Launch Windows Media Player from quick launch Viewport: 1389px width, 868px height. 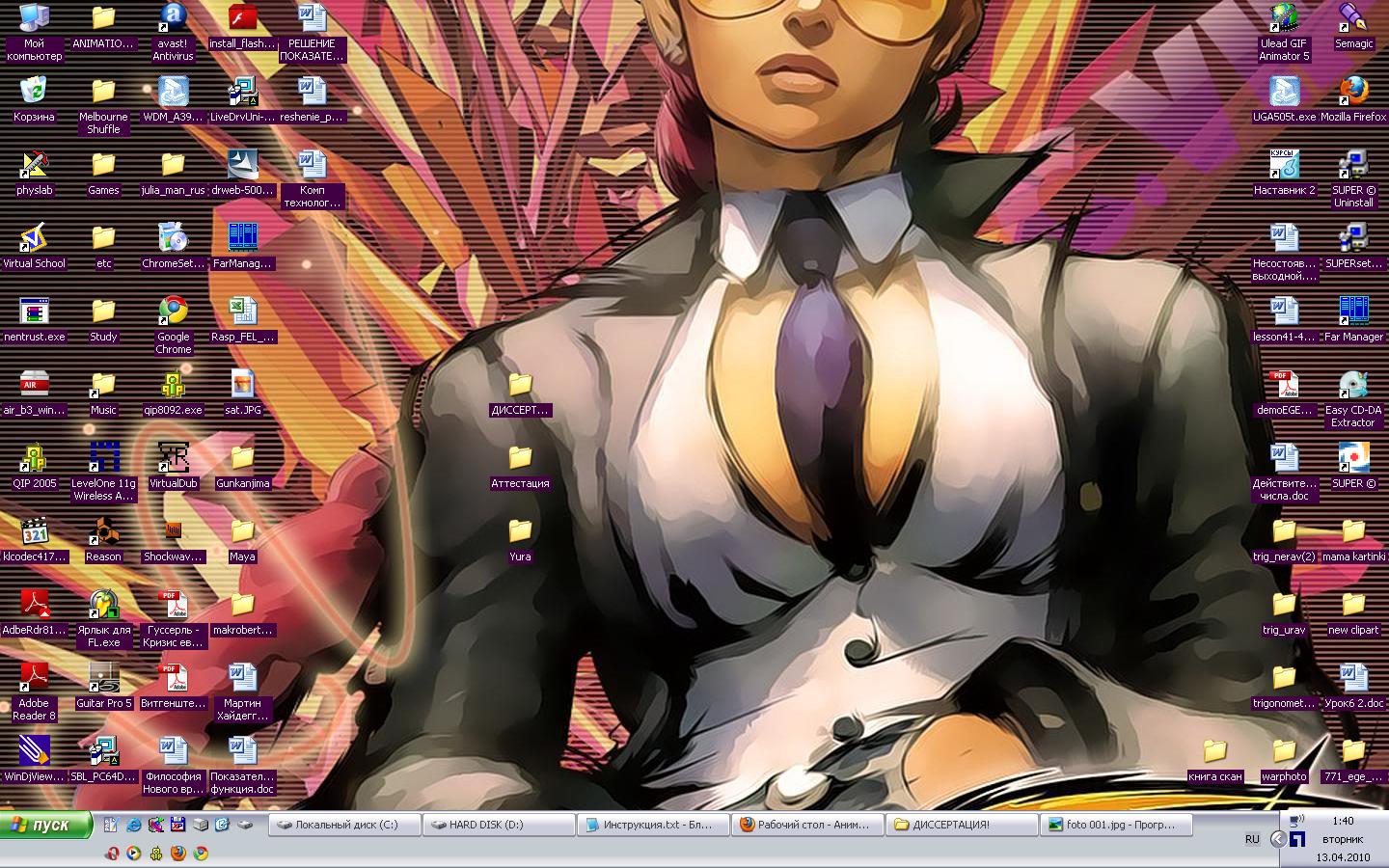(x=134, y=854)
